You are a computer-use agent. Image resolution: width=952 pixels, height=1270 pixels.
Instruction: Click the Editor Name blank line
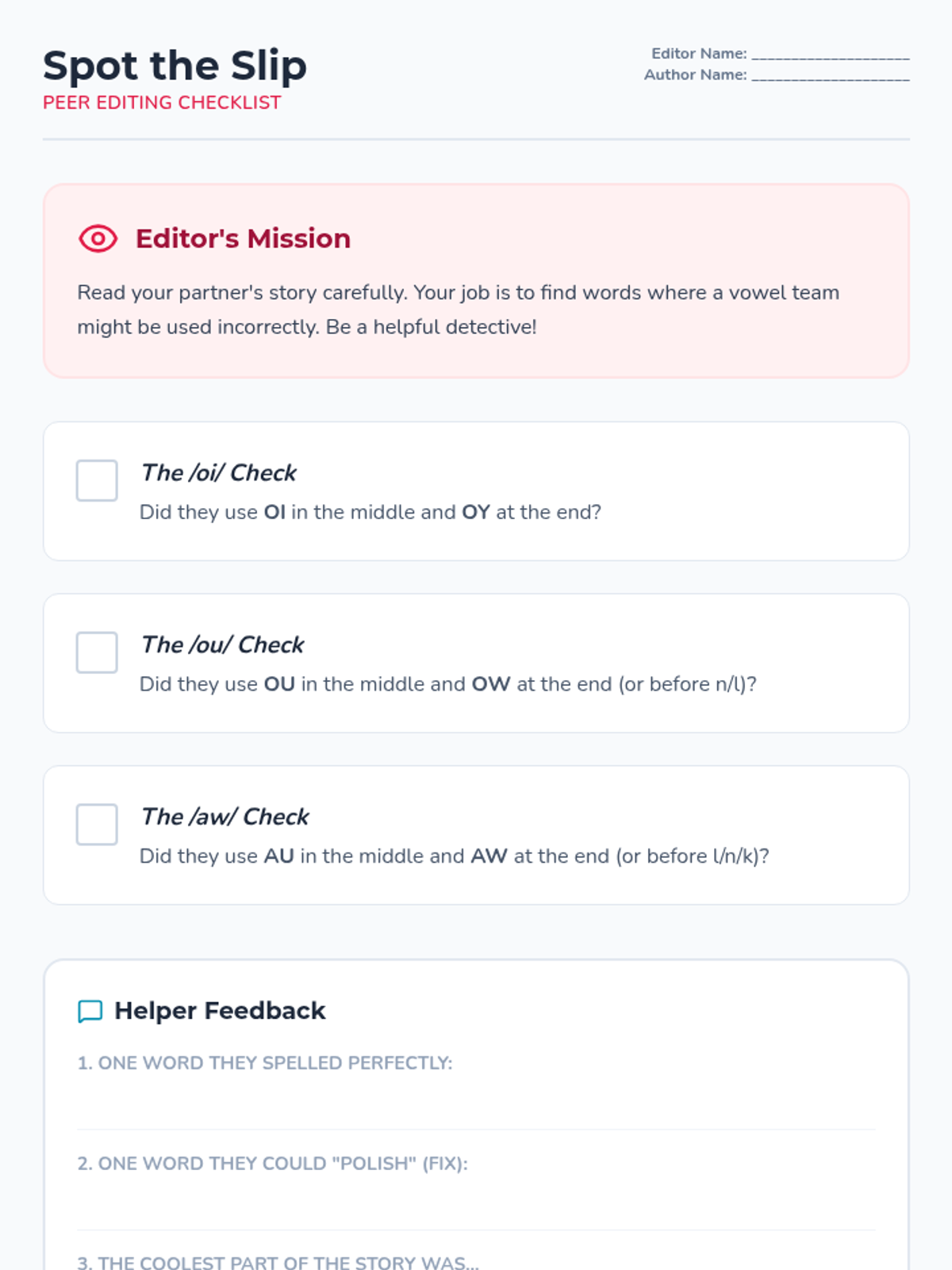830,54
